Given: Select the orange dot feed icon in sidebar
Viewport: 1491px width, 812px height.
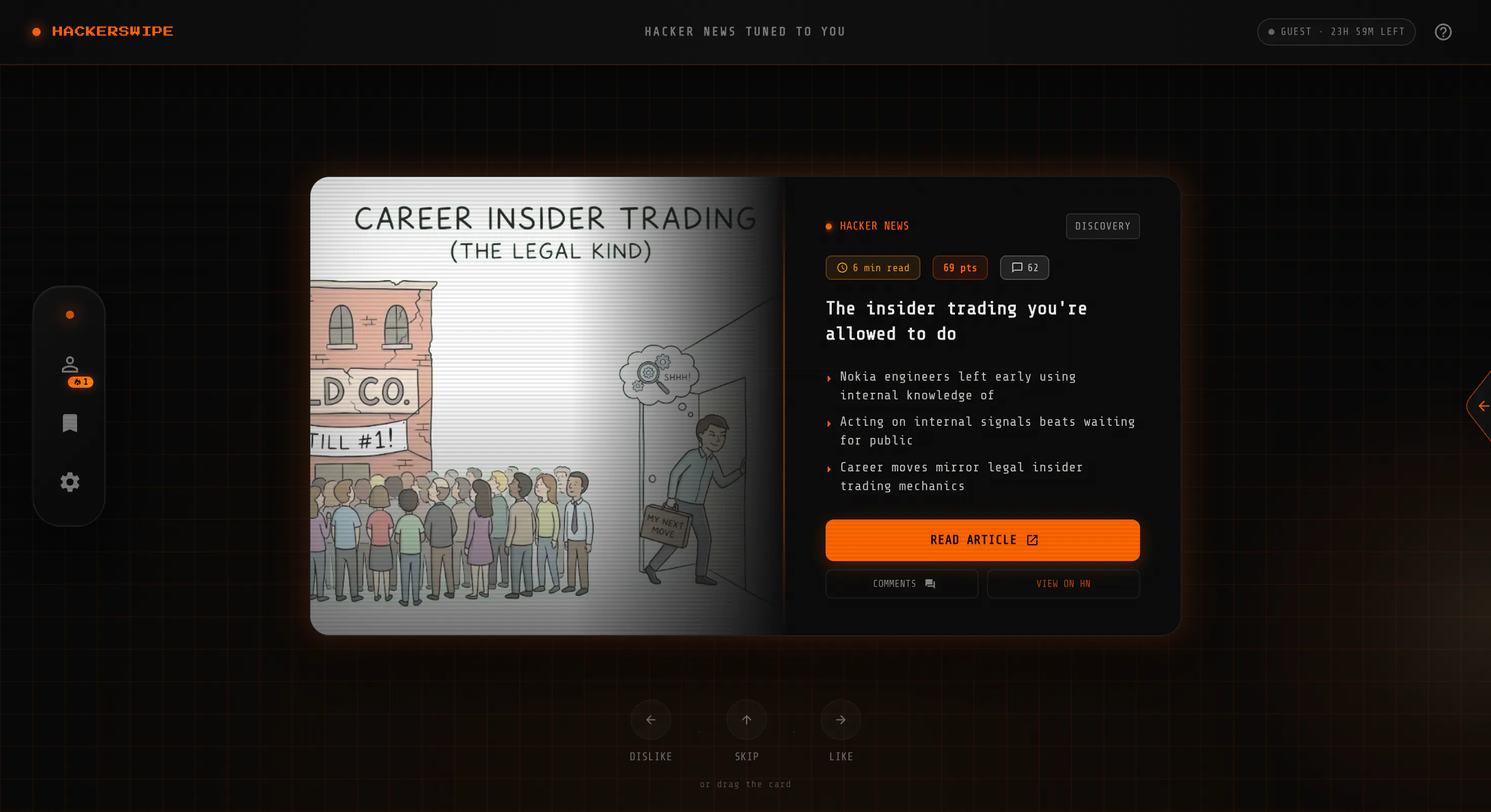Looking at the screenshot, I should click(69, 315).
